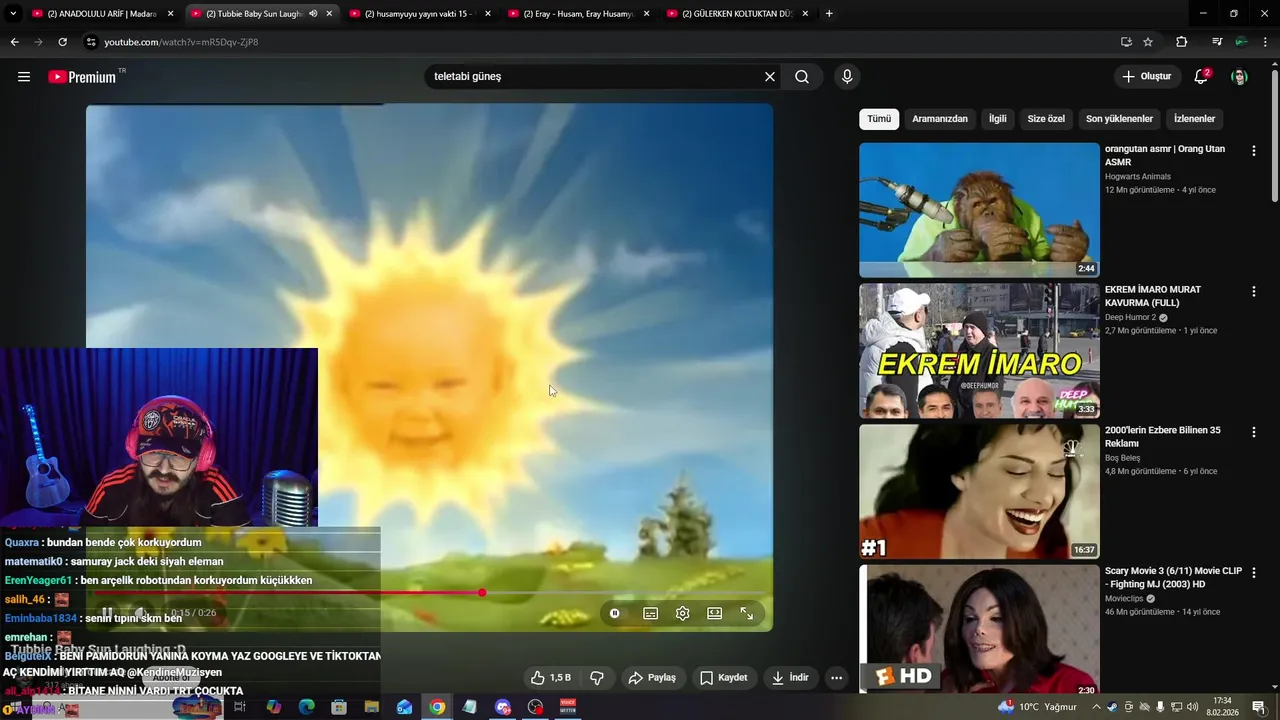Pause the video using the player button
Image resolution: width=1280 pixels, height=720 pixels.
(107, 613)
